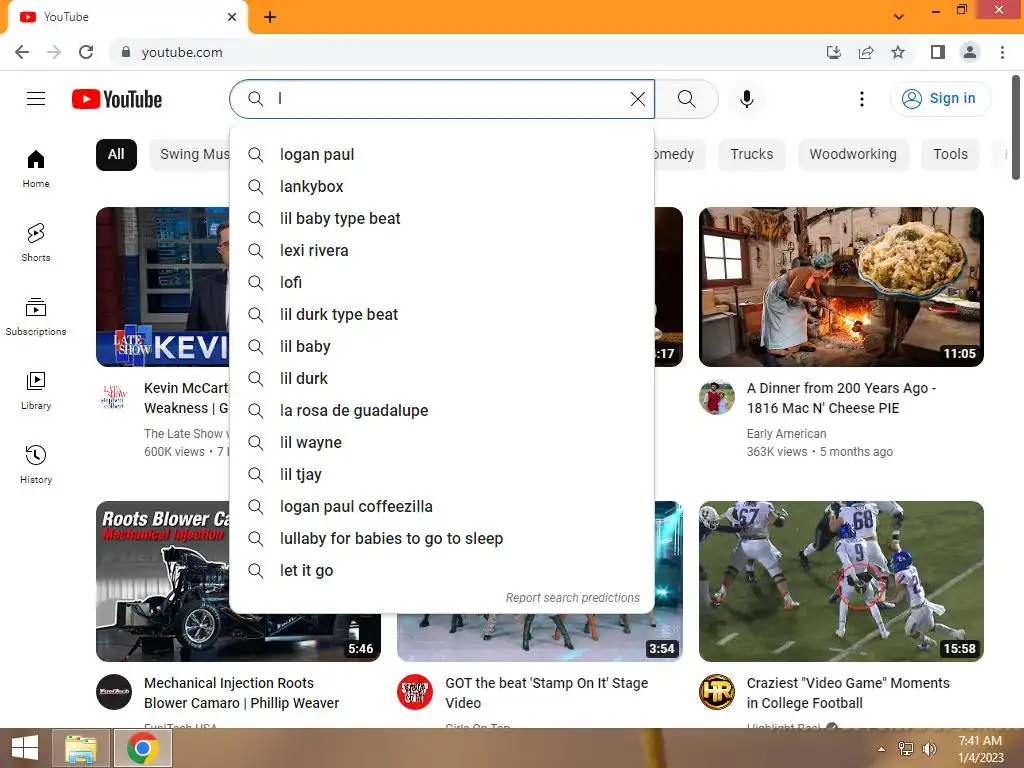Choose 'lullaby for babies to go to sleep'
This screenshot has height=768, width=1024.
pos(442,539)
